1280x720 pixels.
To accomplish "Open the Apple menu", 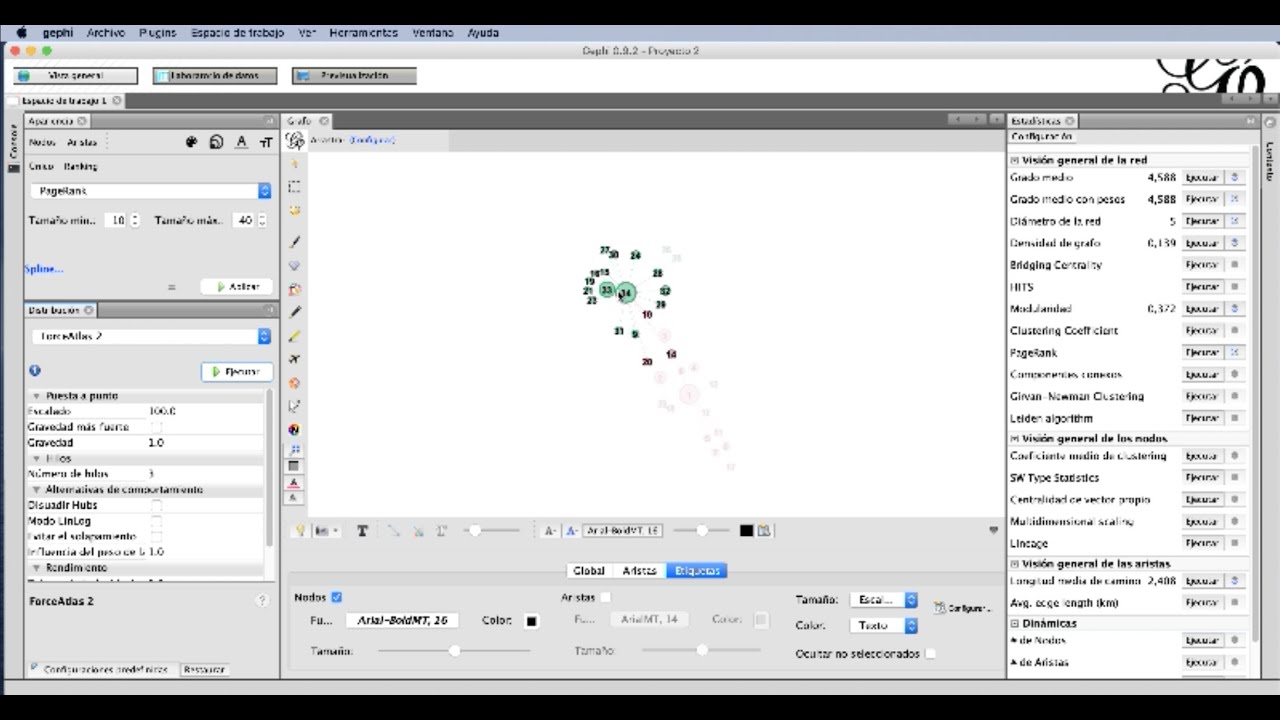I will point(21,33).
